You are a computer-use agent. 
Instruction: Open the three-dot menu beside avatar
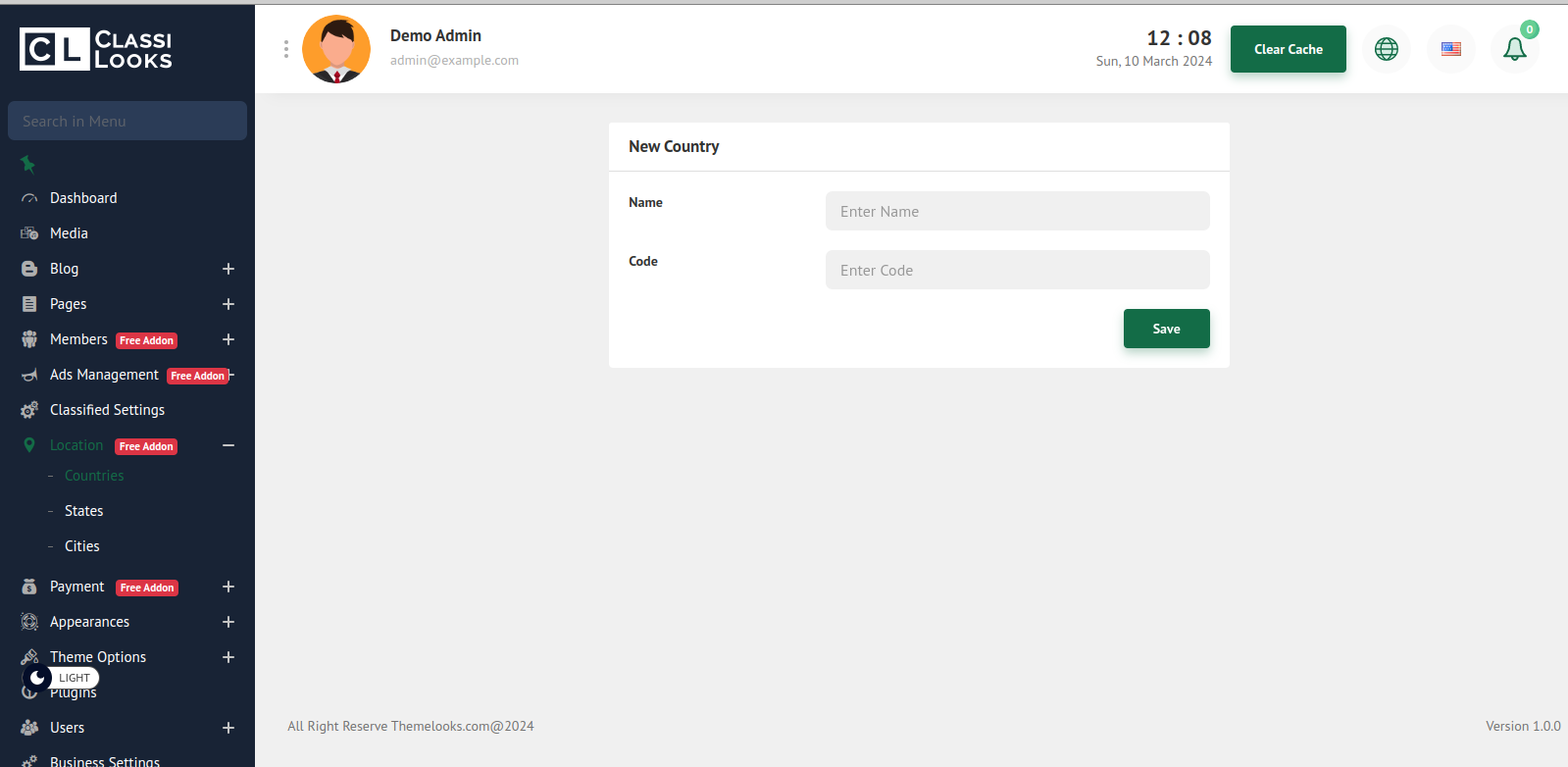(286, 49)
